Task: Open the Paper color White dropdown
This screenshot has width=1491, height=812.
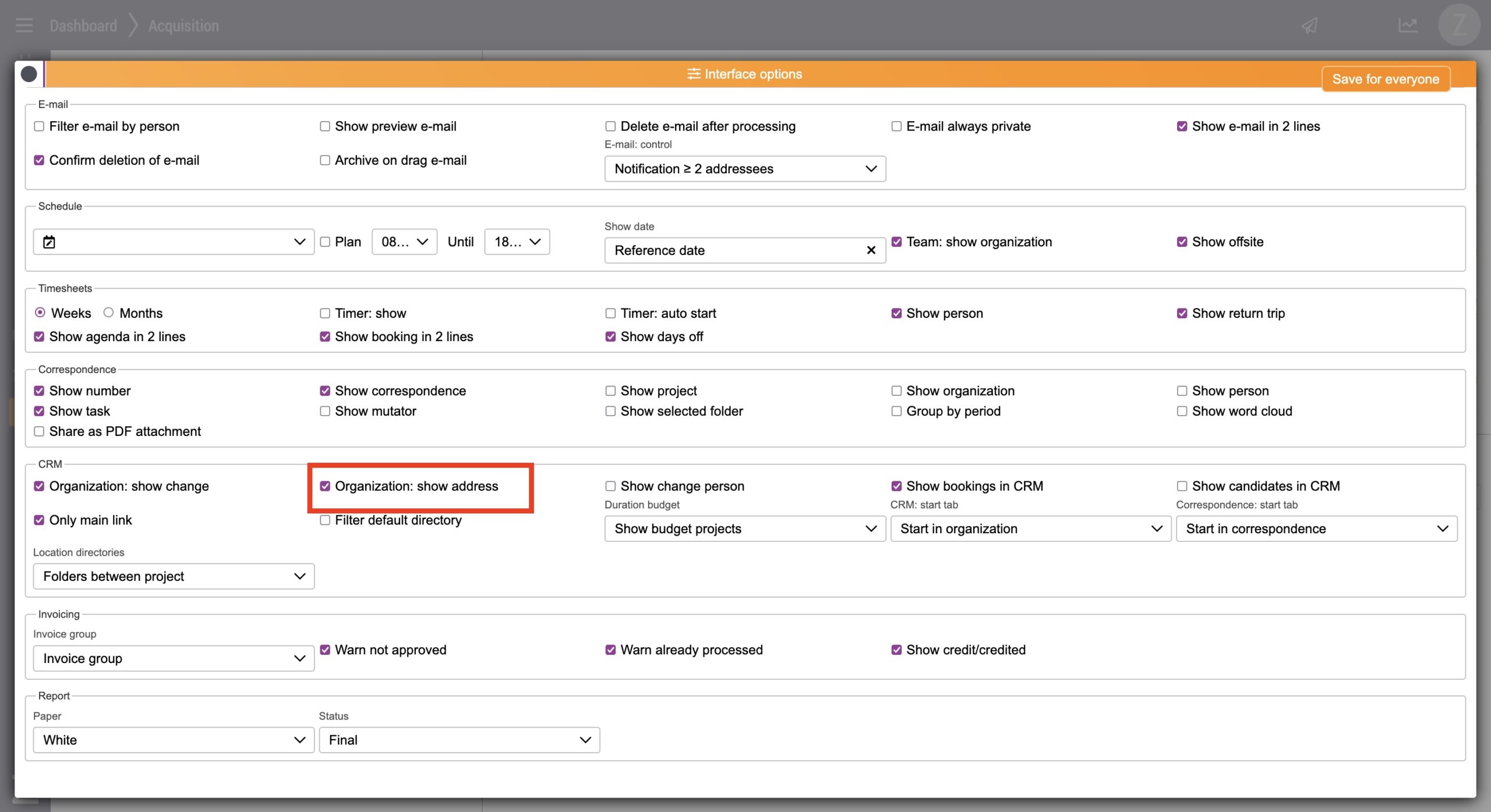Action: point(174,740)
